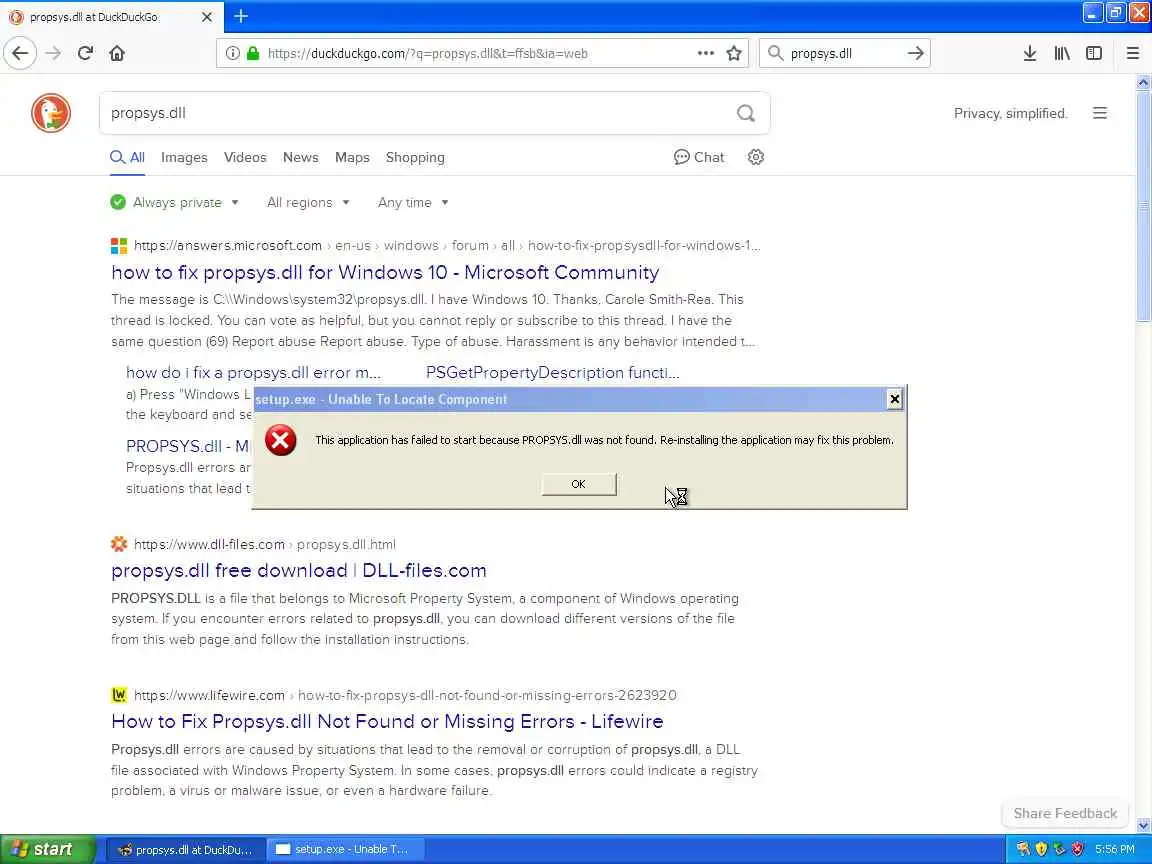Open 'how do i fix a propsys.dll error' sublink
This screenshot has height=864, width=1152.
pyautogui.click(x=253, y=372)
